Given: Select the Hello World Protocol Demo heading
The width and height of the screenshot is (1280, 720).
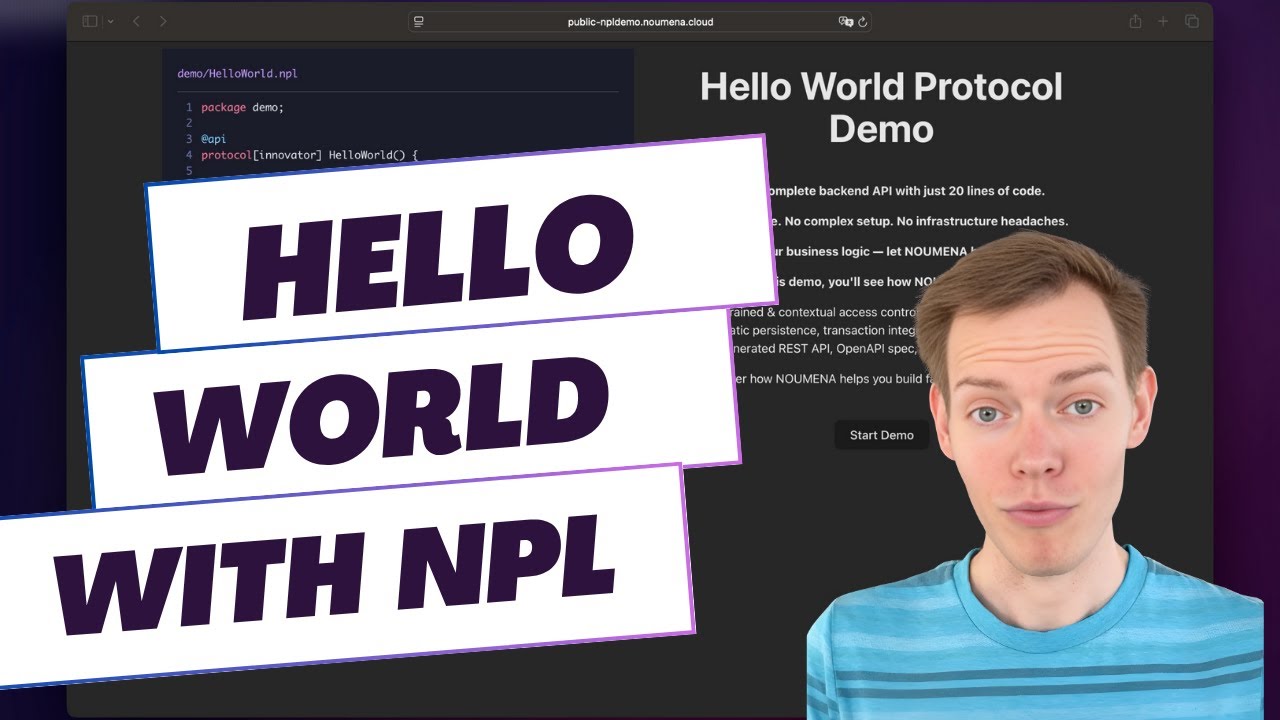Looking at the screenshot, I should tap(881, 108).
